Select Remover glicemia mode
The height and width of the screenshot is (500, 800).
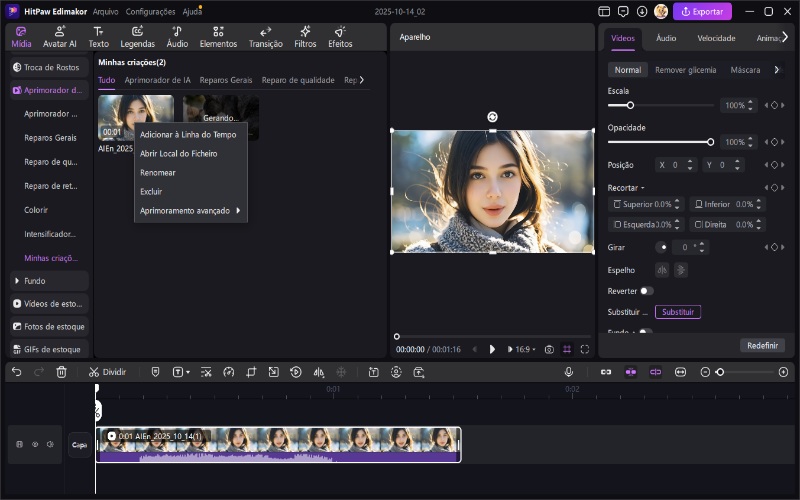[x=685, y=70]
